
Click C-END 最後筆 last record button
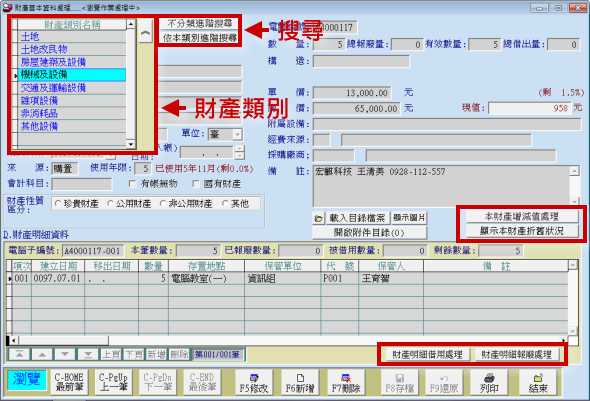click(202, 382)
